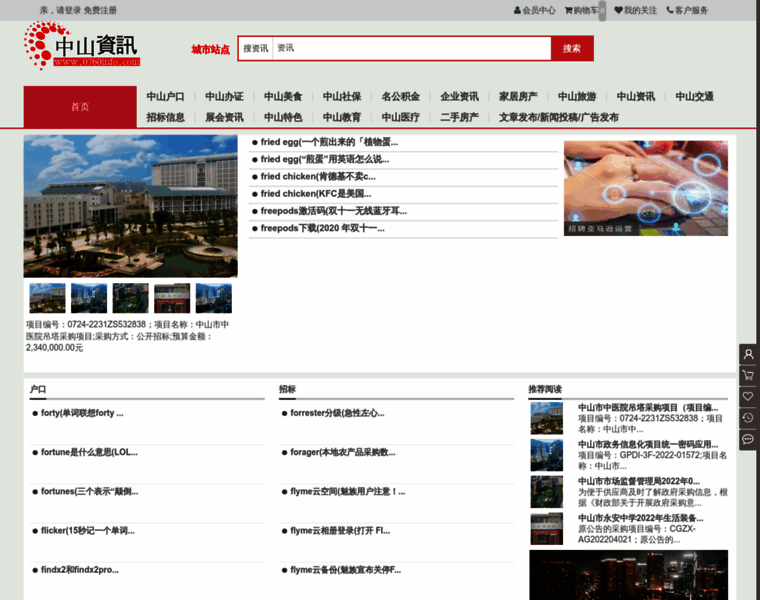This screenshot has height=600, width=760.
Task: Open the thumbnail beside 中山市市场监督管理局2022年
Action: (546, 491)
